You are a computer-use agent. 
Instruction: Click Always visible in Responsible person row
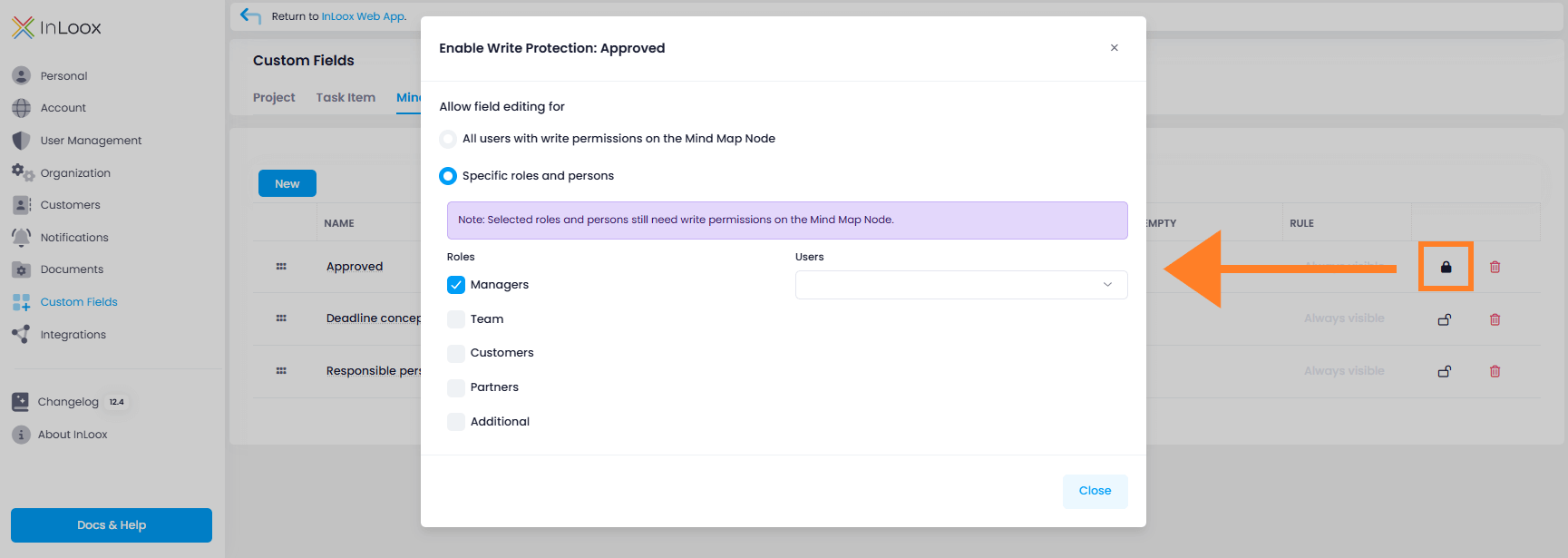tap(1344, 371)
